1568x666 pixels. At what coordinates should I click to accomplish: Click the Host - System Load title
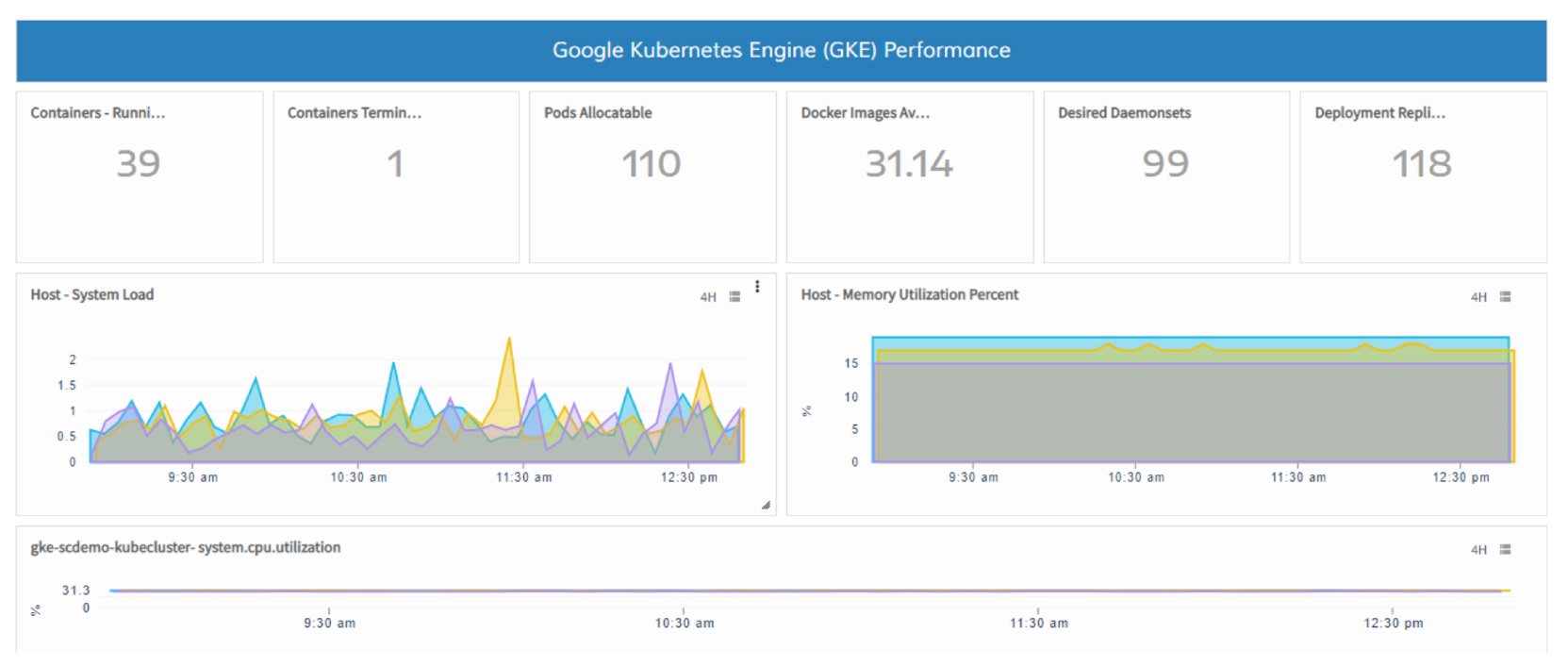pyautogui.click(x=92, y=294)
